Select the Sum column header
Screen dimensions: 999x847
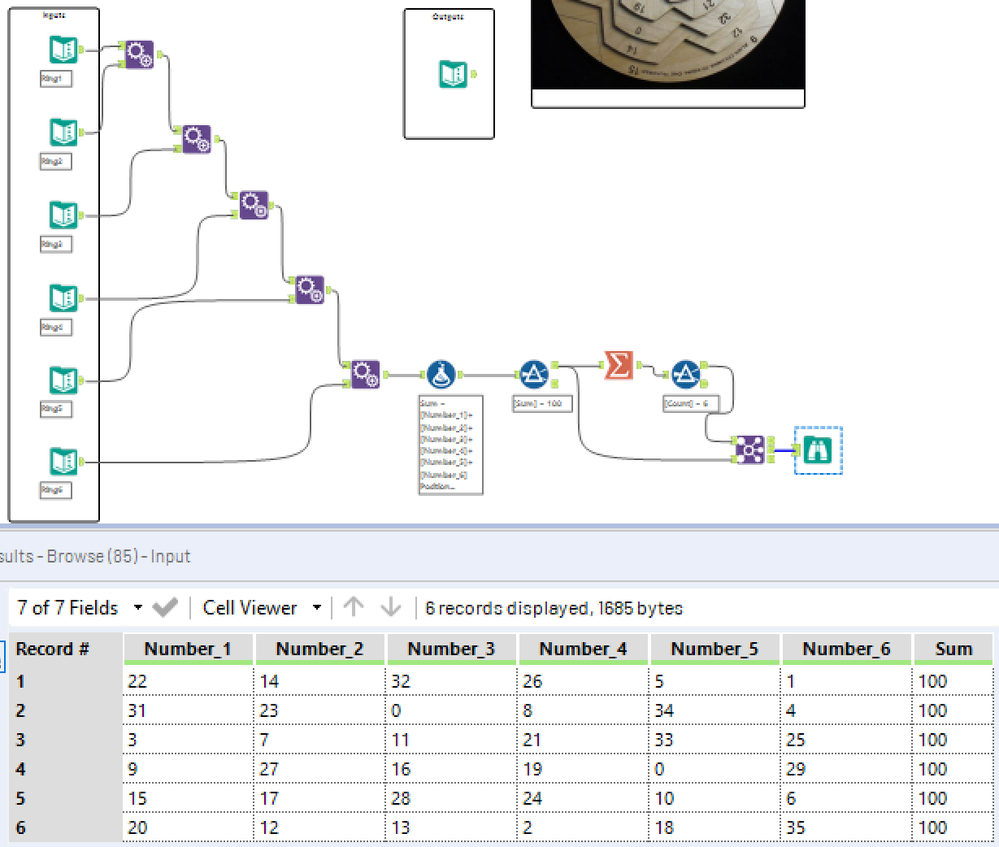pyautogui.click(x=954, y=649)
